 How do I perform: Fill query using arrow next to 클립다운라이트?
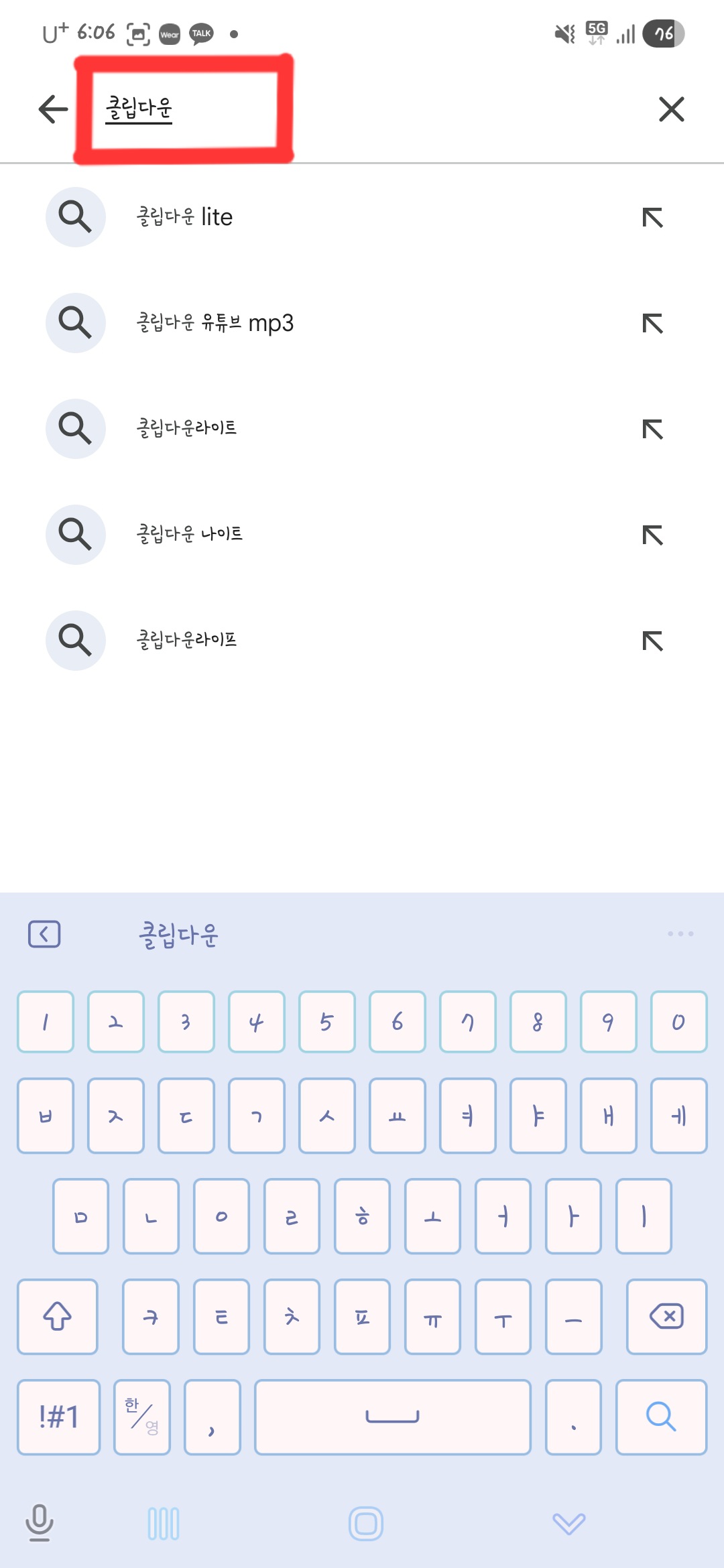(x=652, y=429)
